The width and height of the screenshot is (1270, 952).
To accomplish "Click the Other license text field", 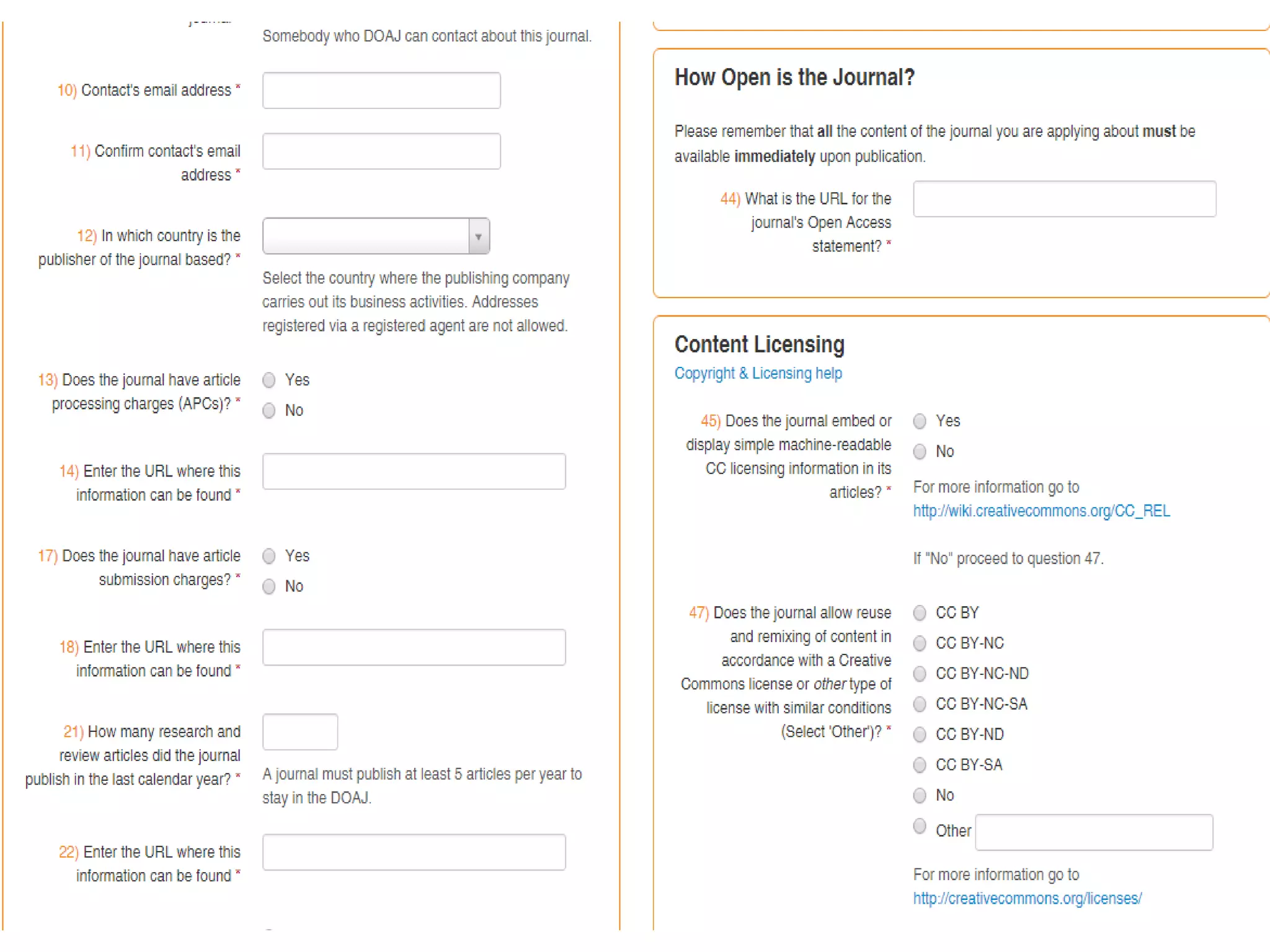I will [x=1094, y=832].
